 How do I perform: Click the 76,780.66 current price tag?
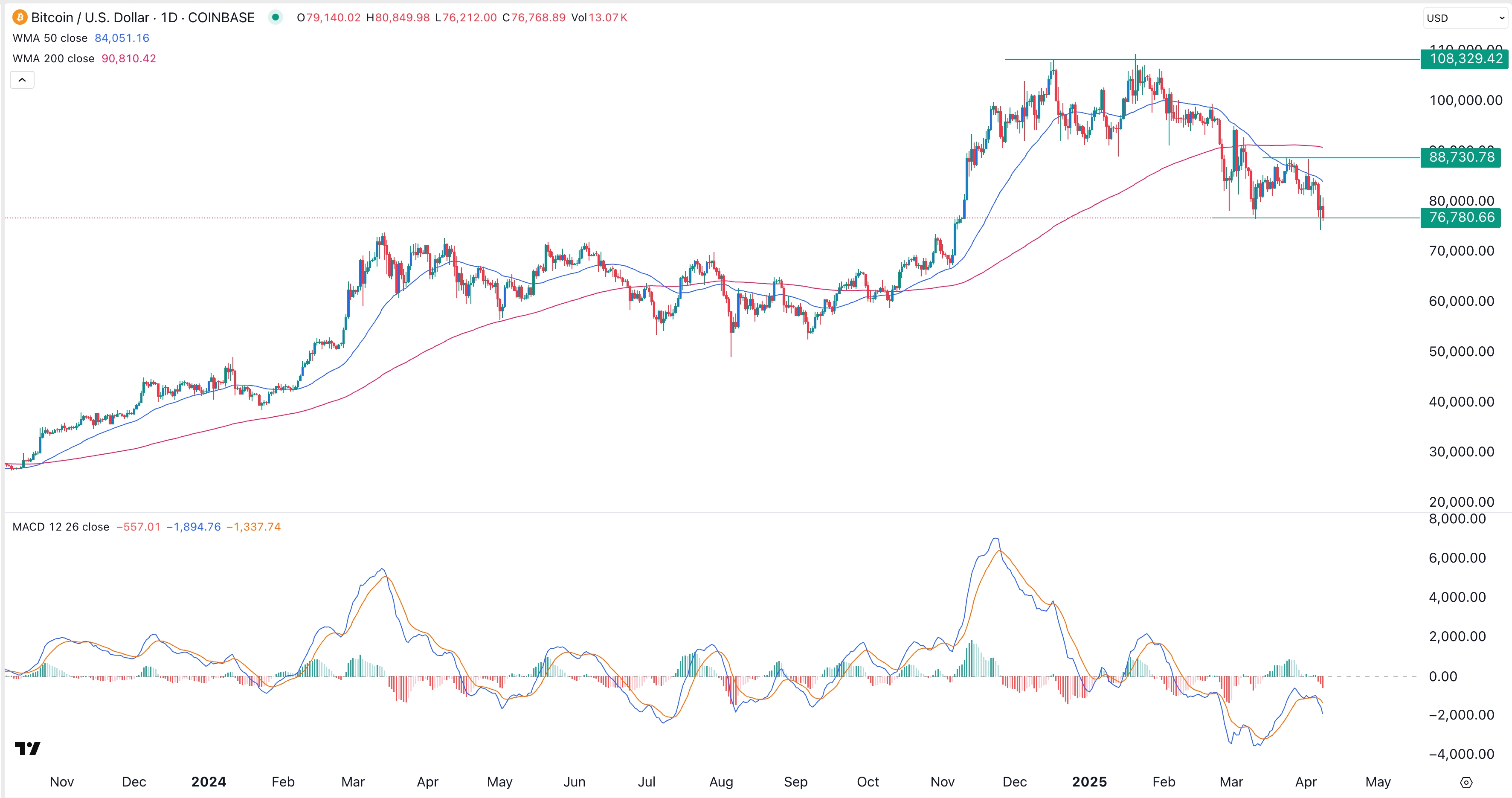pos(1460,218)
